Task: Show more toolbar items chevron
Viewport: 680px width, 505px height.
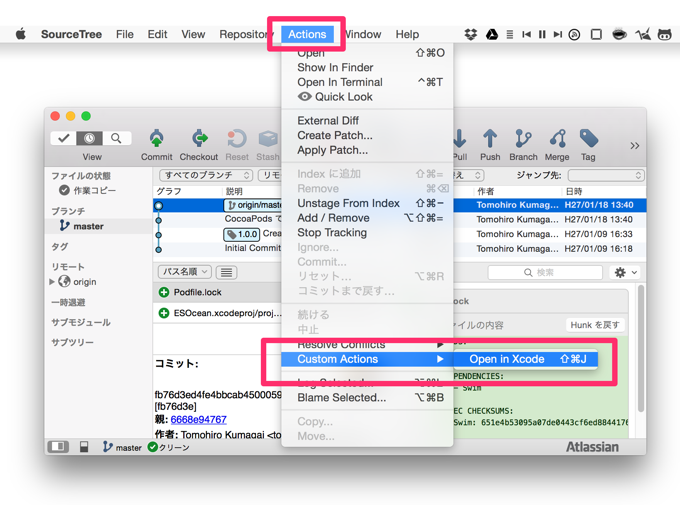Action: tap(634, 146)
